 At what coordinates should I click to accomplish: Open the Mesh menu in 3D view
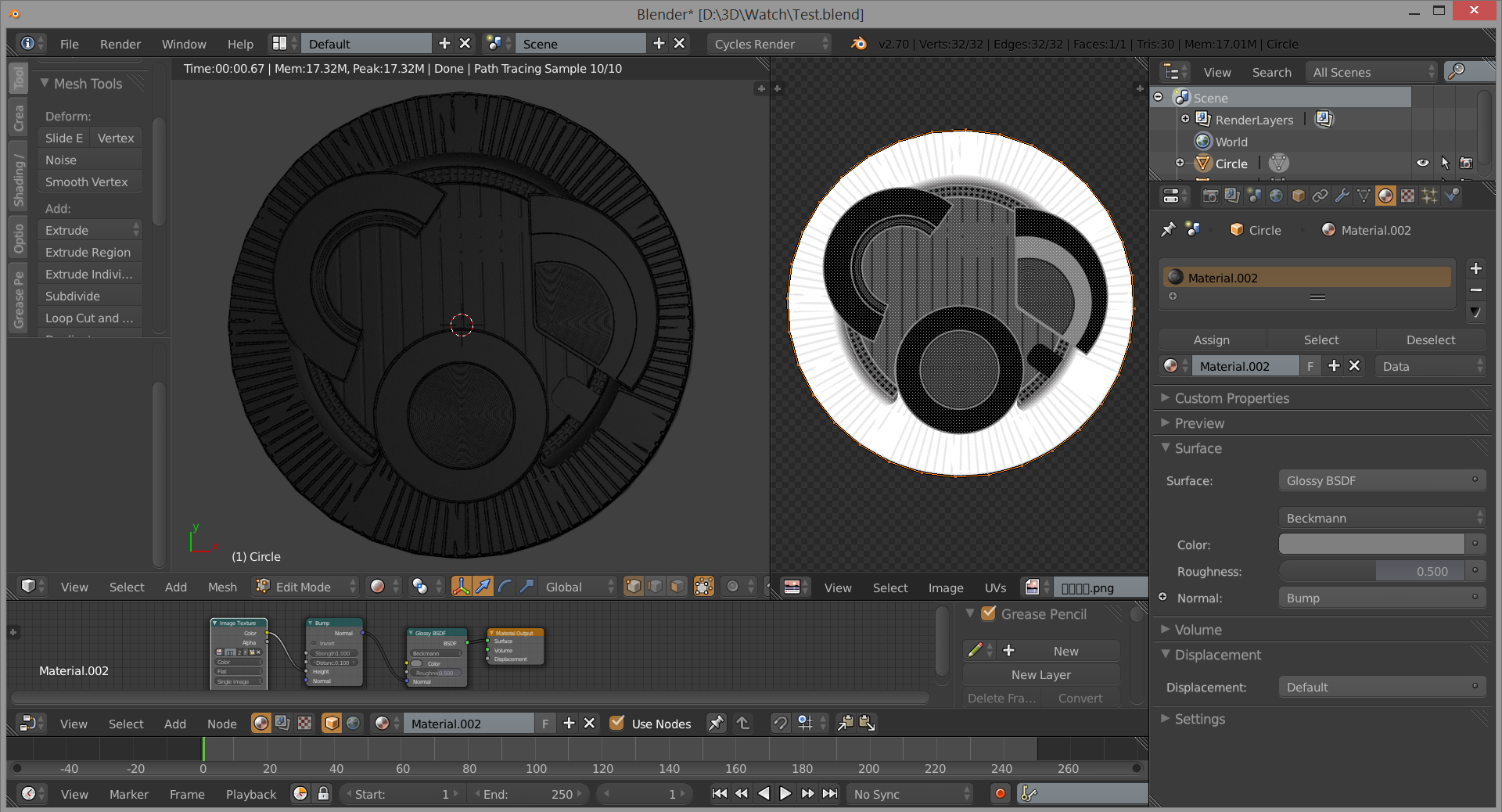222,587
